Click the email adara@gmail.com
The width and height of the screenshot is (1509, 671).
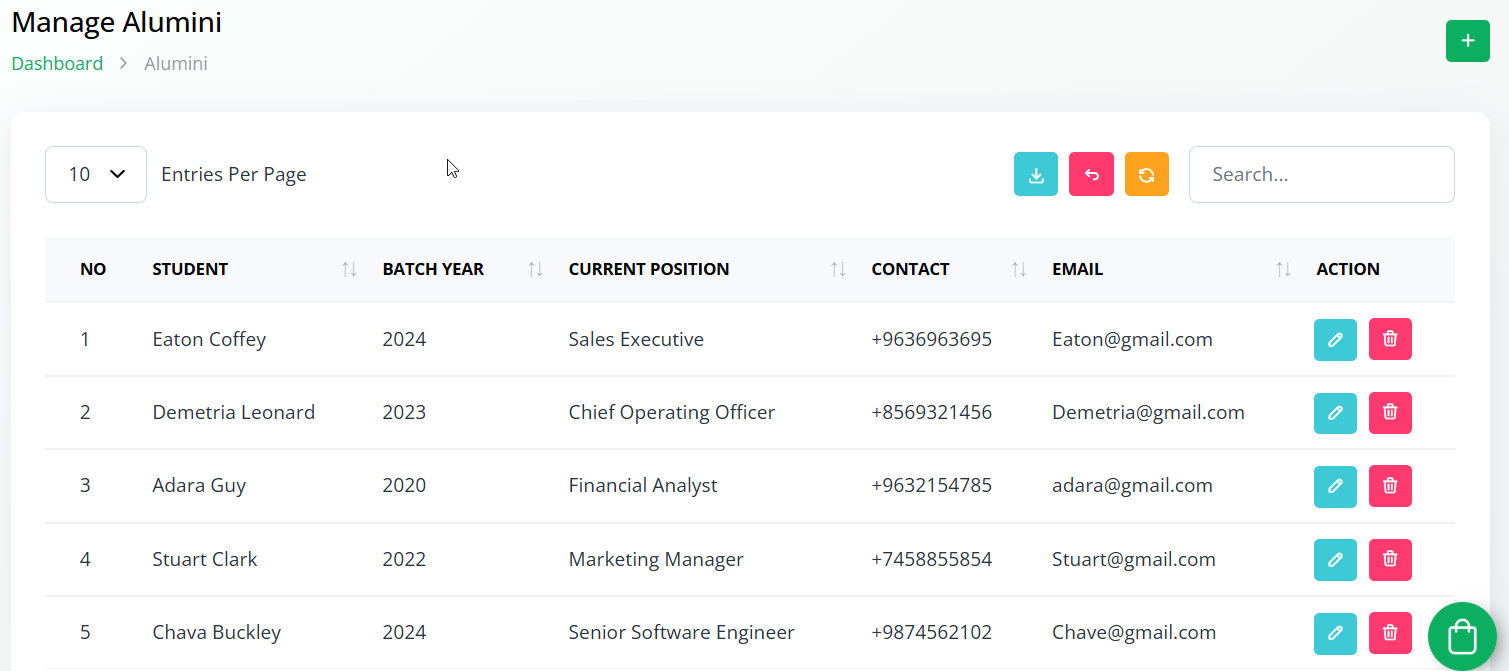[1132, 486]
